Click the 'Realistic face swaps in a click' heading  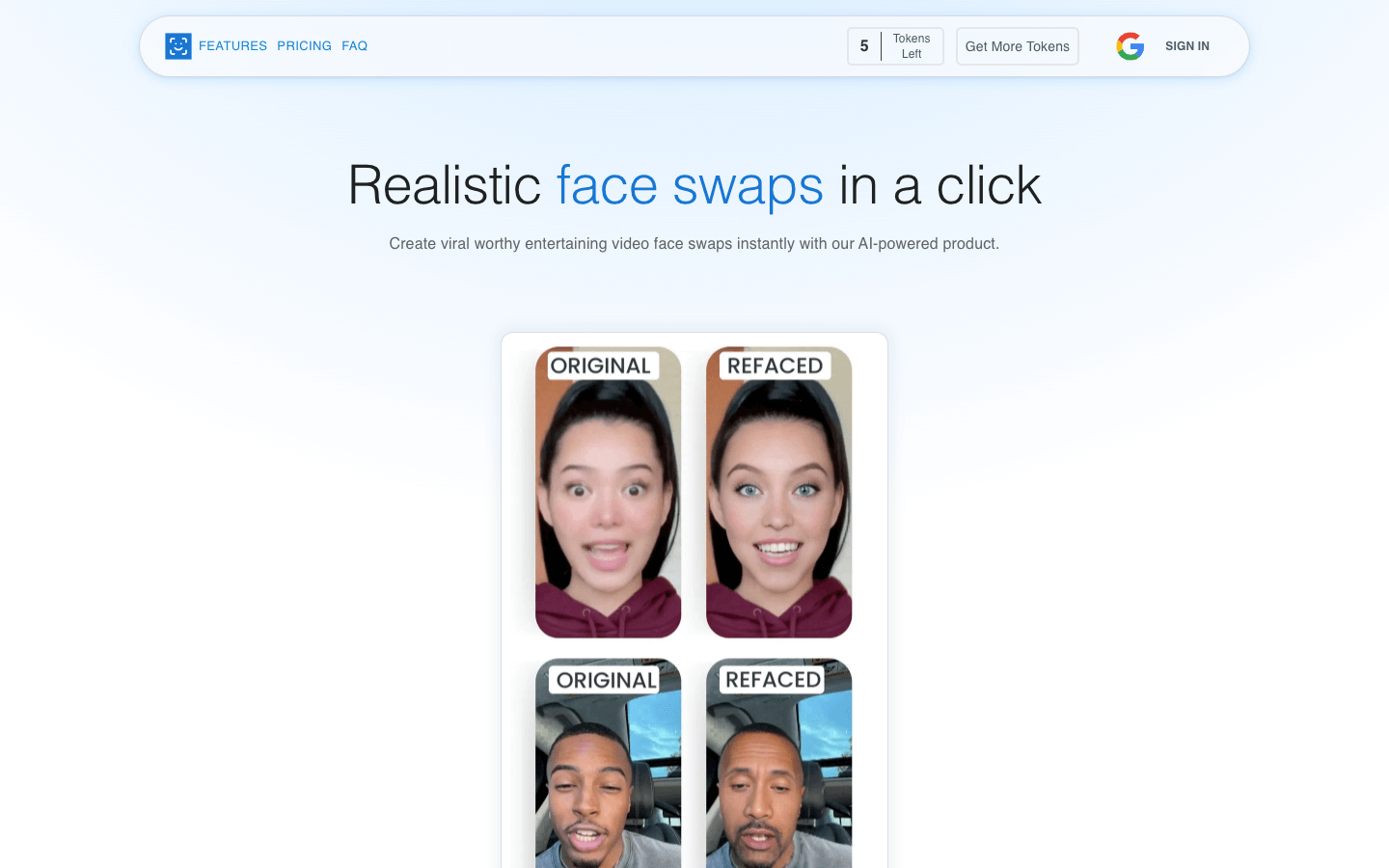pyautogui.click(x=694, y=185)
